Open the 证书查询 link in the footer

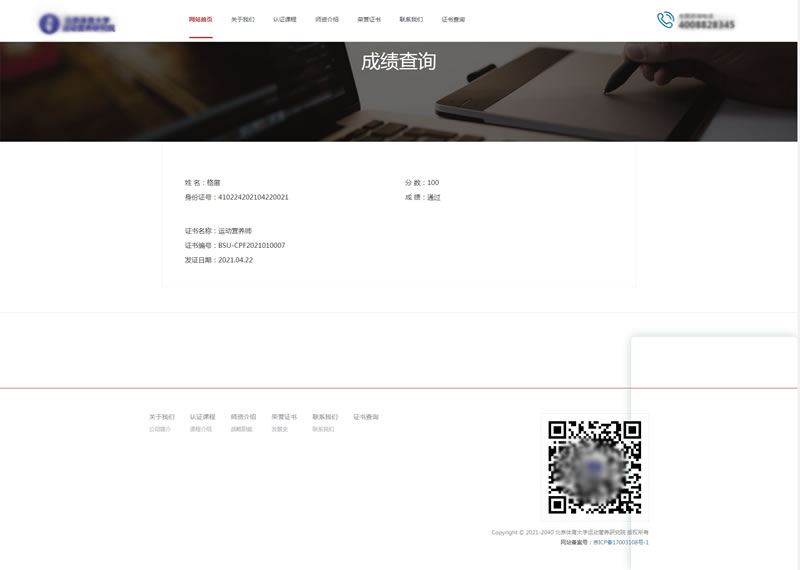(366, 417)
